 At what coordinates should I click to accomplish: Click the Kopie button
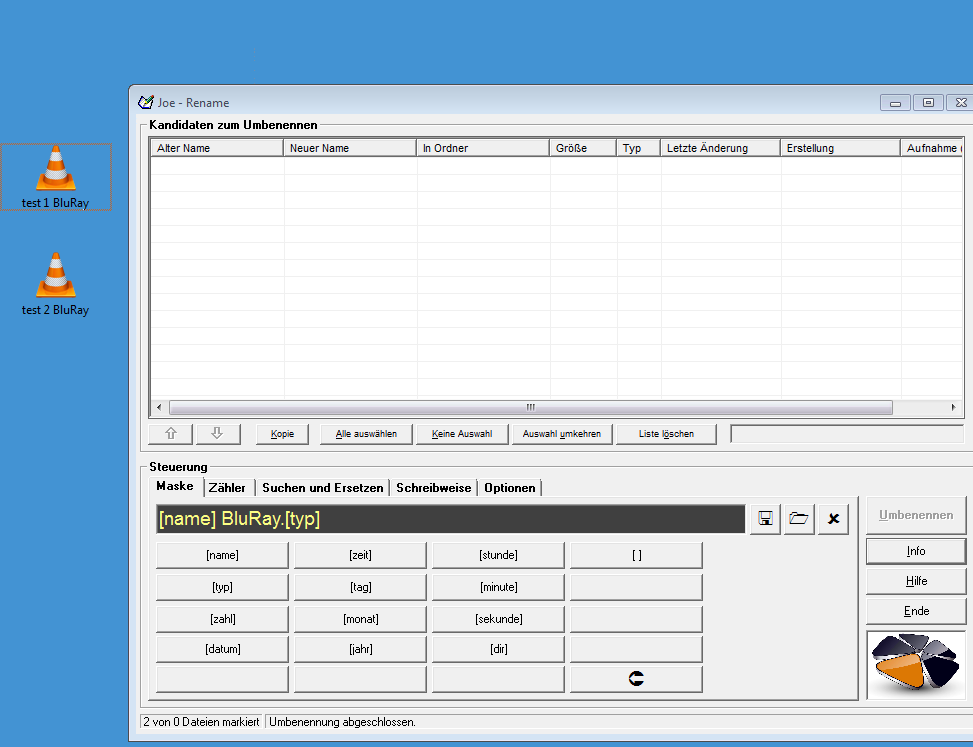282,434
